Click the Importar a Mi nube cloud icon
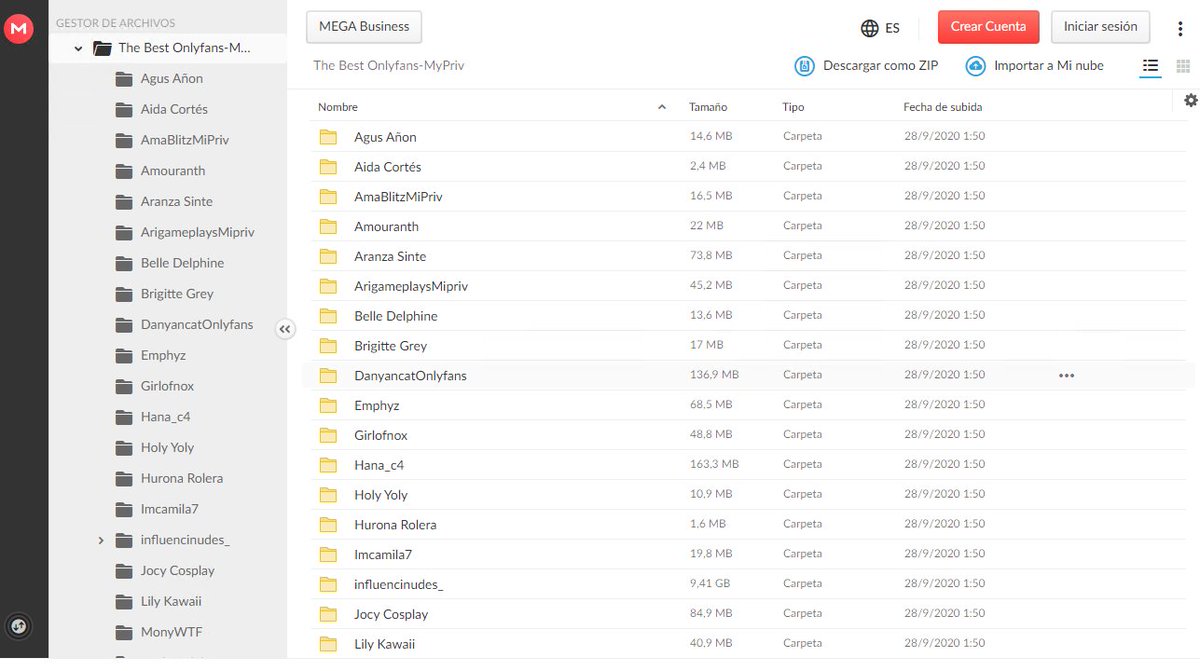Screen dimensions: 1200x671 click(x=976, y=66)
